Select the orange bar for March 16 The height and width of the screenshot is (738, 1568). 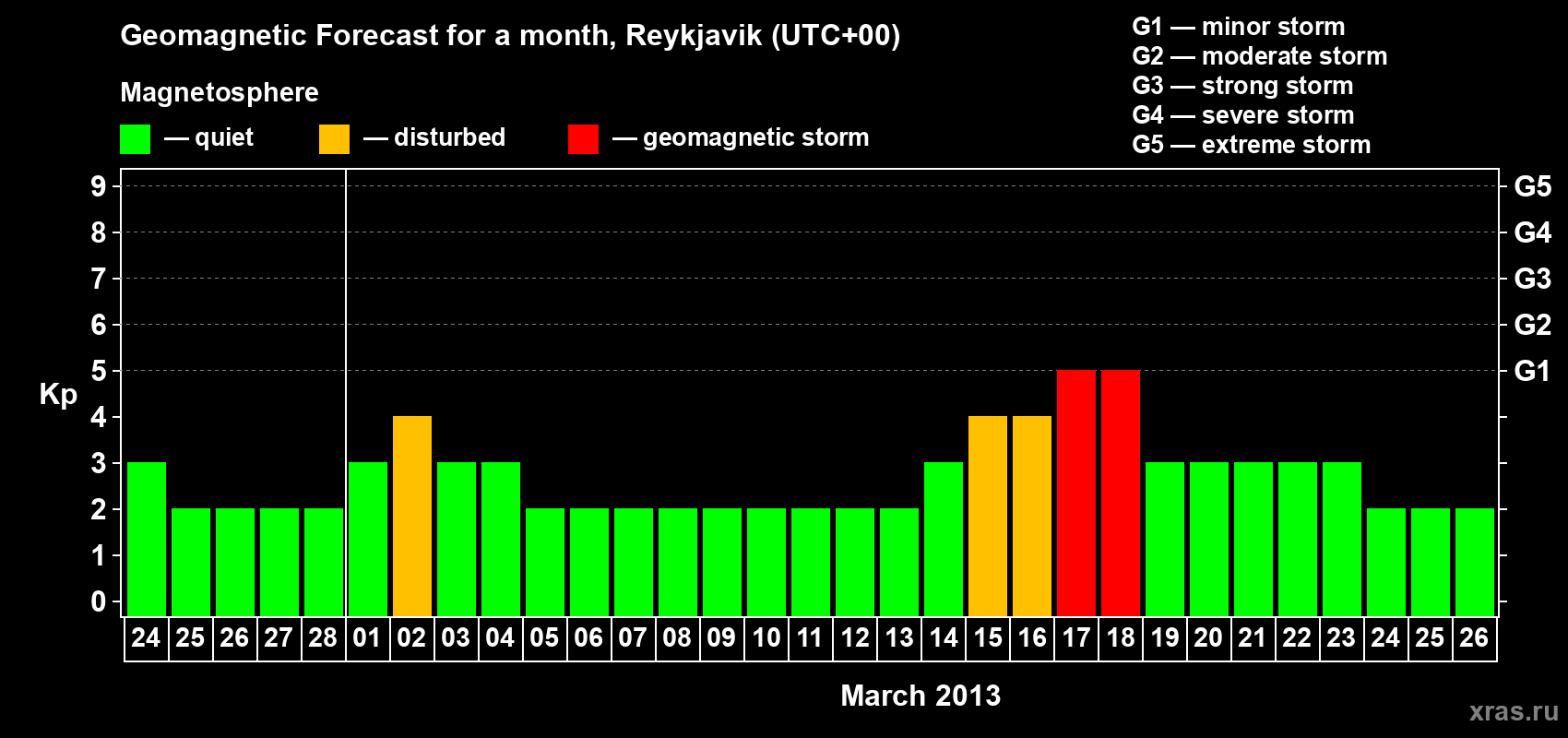click(1032, 516)
